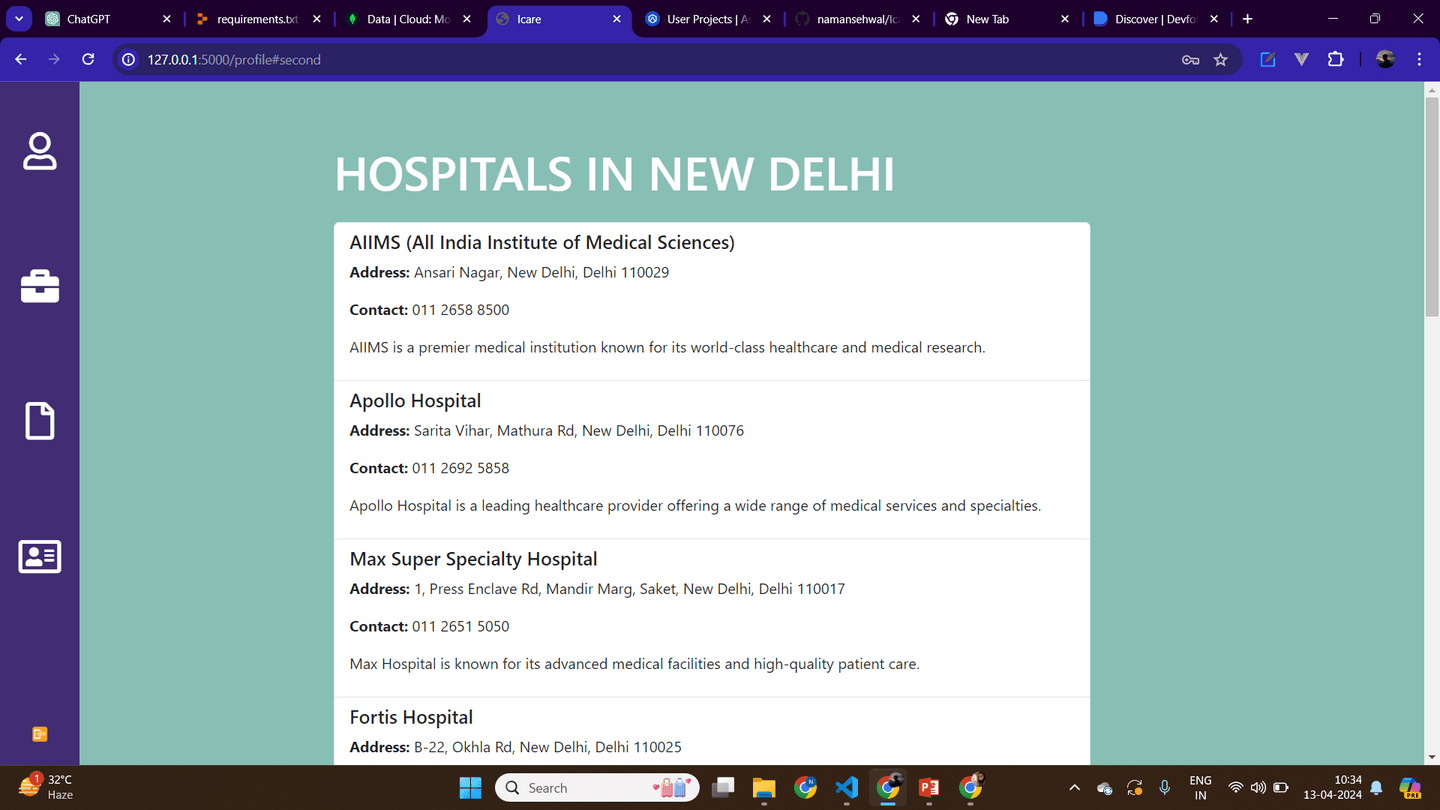Click the briefcase sidebar icon
This screenshot has width=1440, height=810.
pyautogui.click(x=40, y=286)
